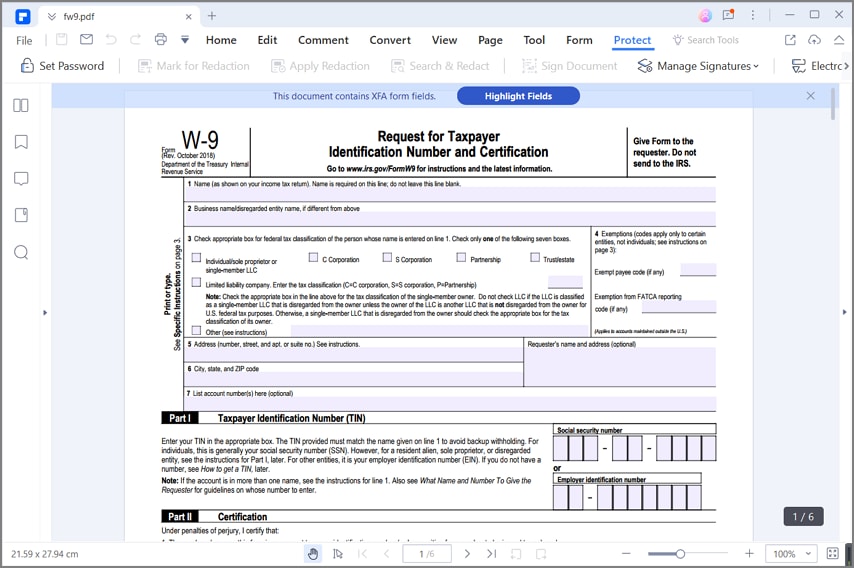Select the Hand tool icon

coord(313,554)
